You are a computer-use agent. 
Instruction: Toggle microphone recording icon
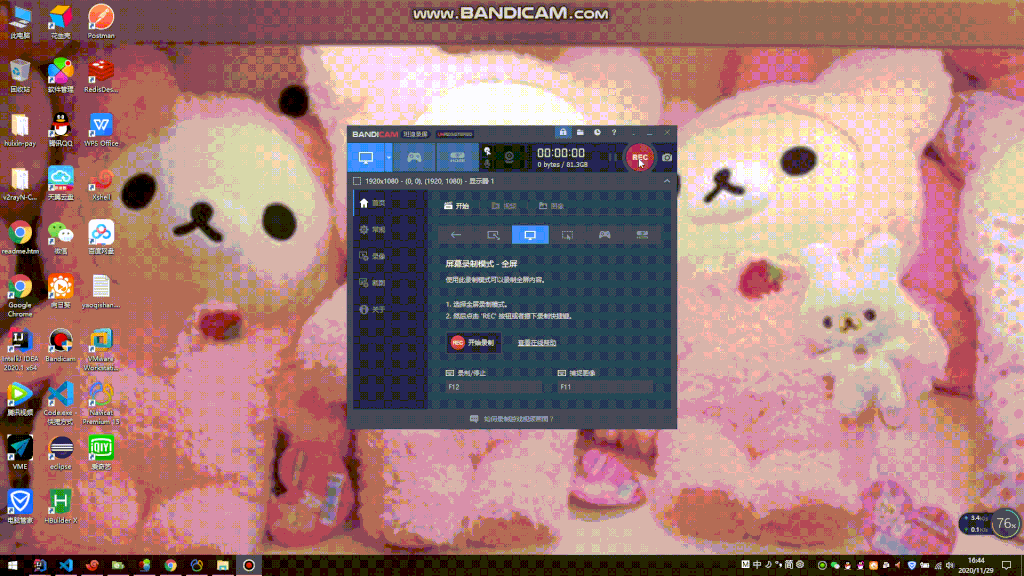point(487,163)
